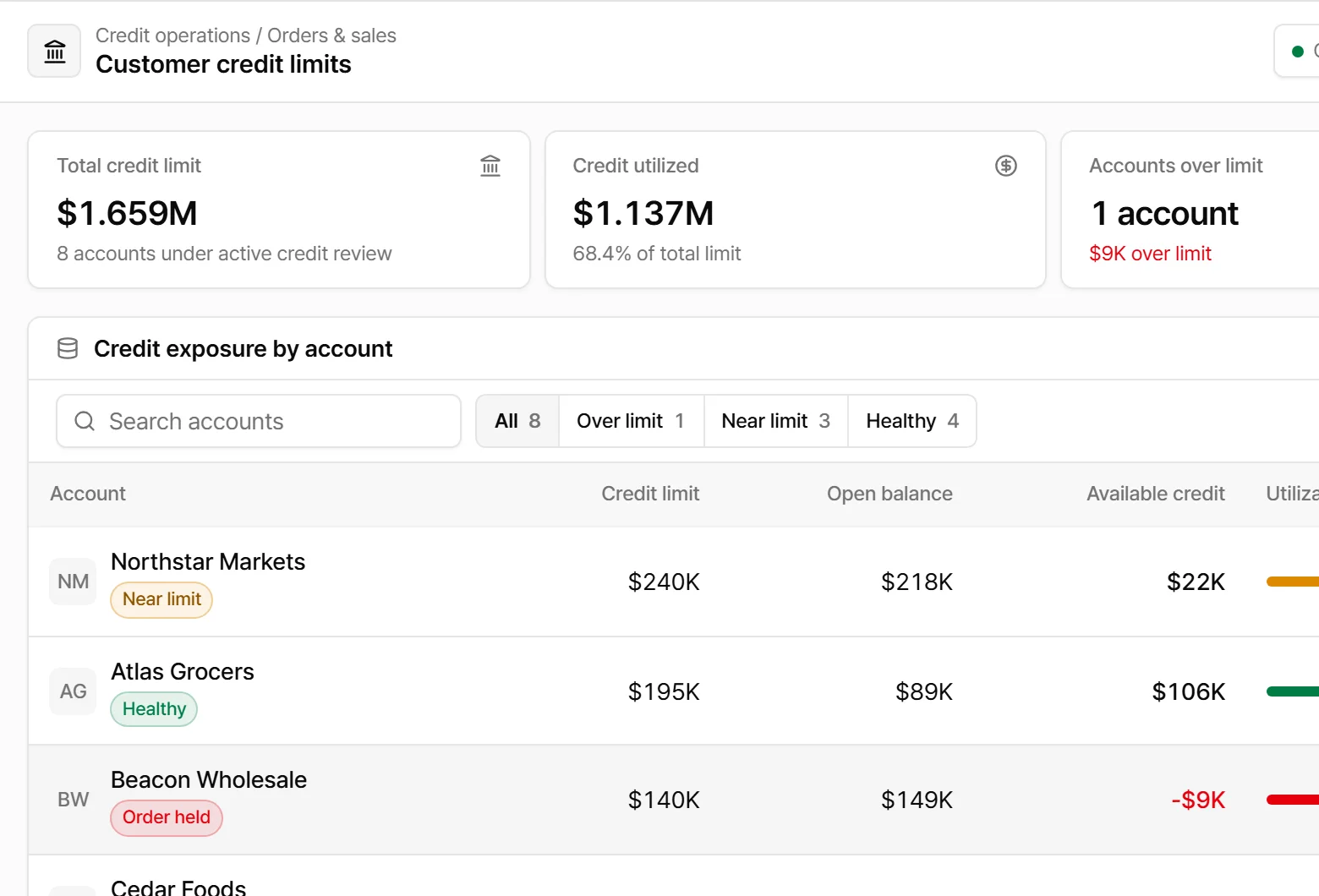Click the orange utilization bar for Northstar Markets
The height and width of the screenshot is (896, 1319).
pos(1293,582)
